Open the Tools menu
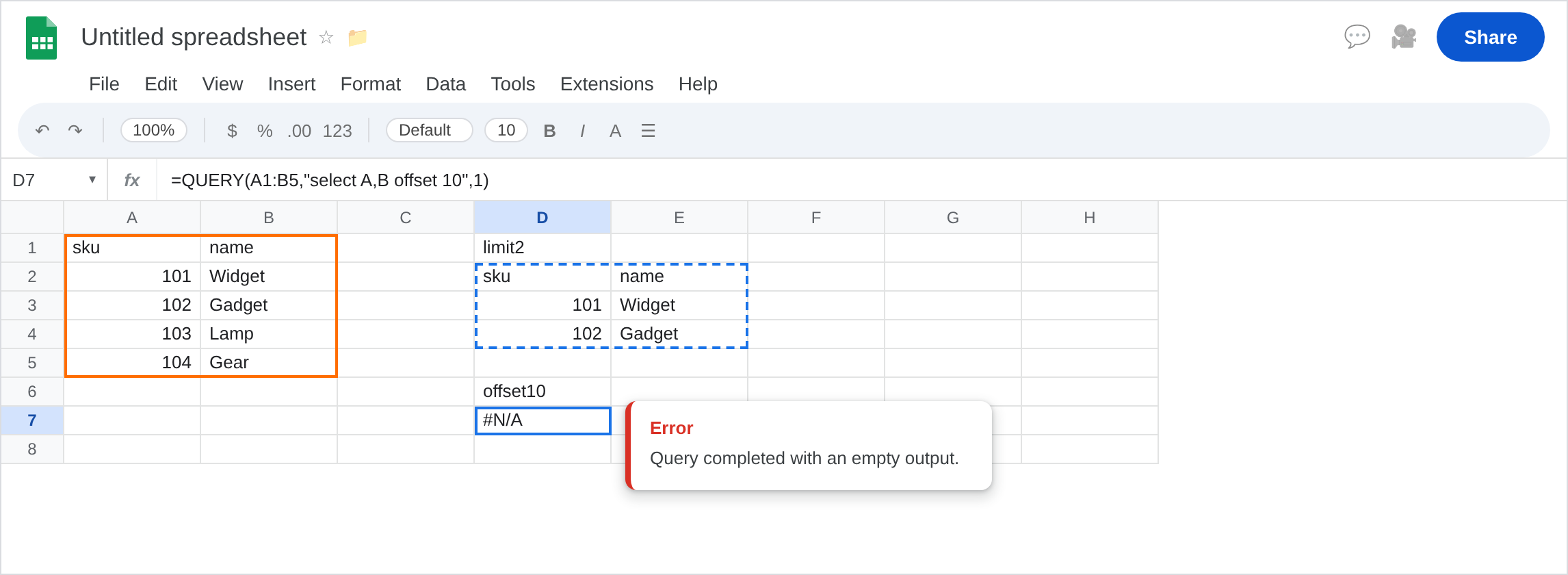 pyautogui.click(x=512, y=84)
